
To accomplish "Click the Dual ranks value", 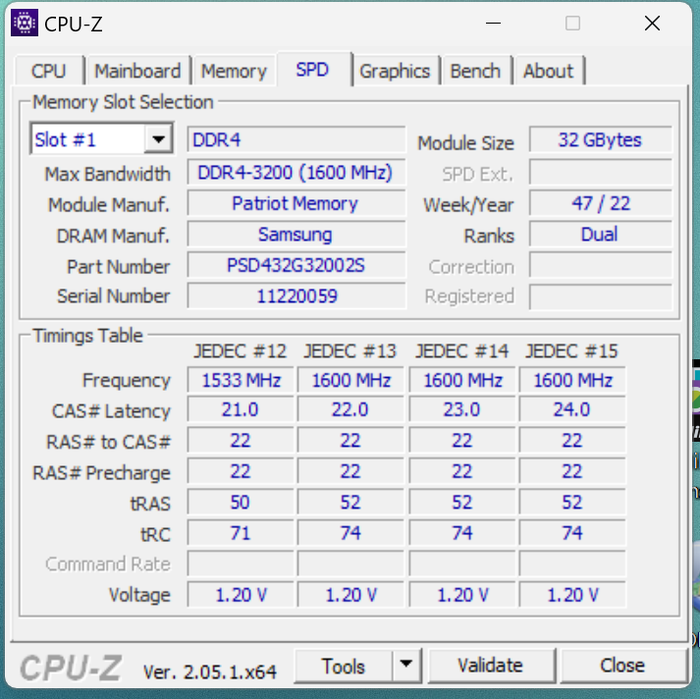I will pyautogui.click(x=600, y=234).
